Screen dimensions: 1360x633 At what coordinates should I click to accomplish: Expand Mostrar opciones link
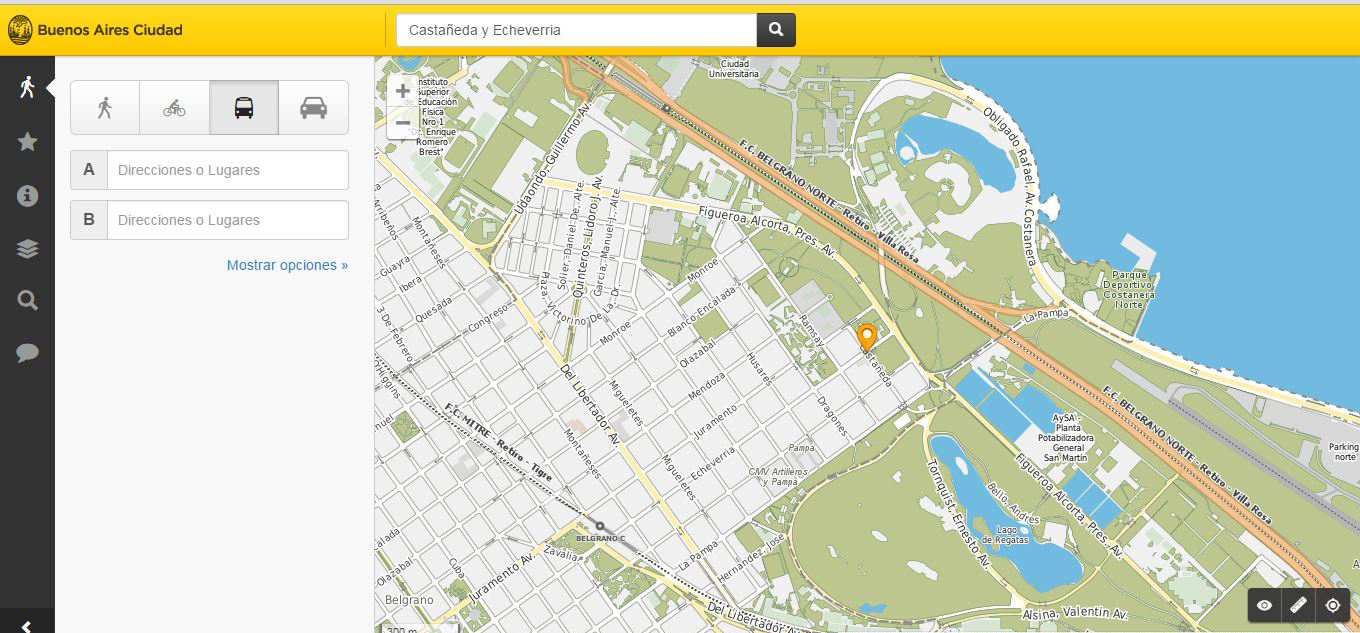pyautogui.click(x=287, y=265)
